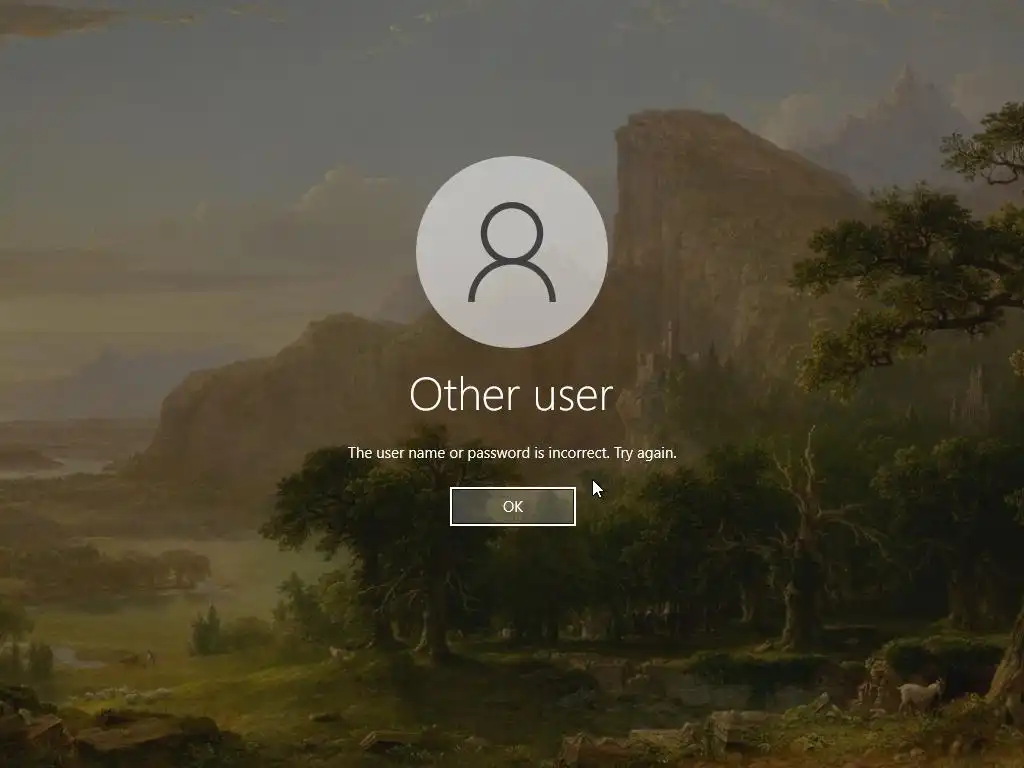Click the "Other user" heading

click(511, 394)
